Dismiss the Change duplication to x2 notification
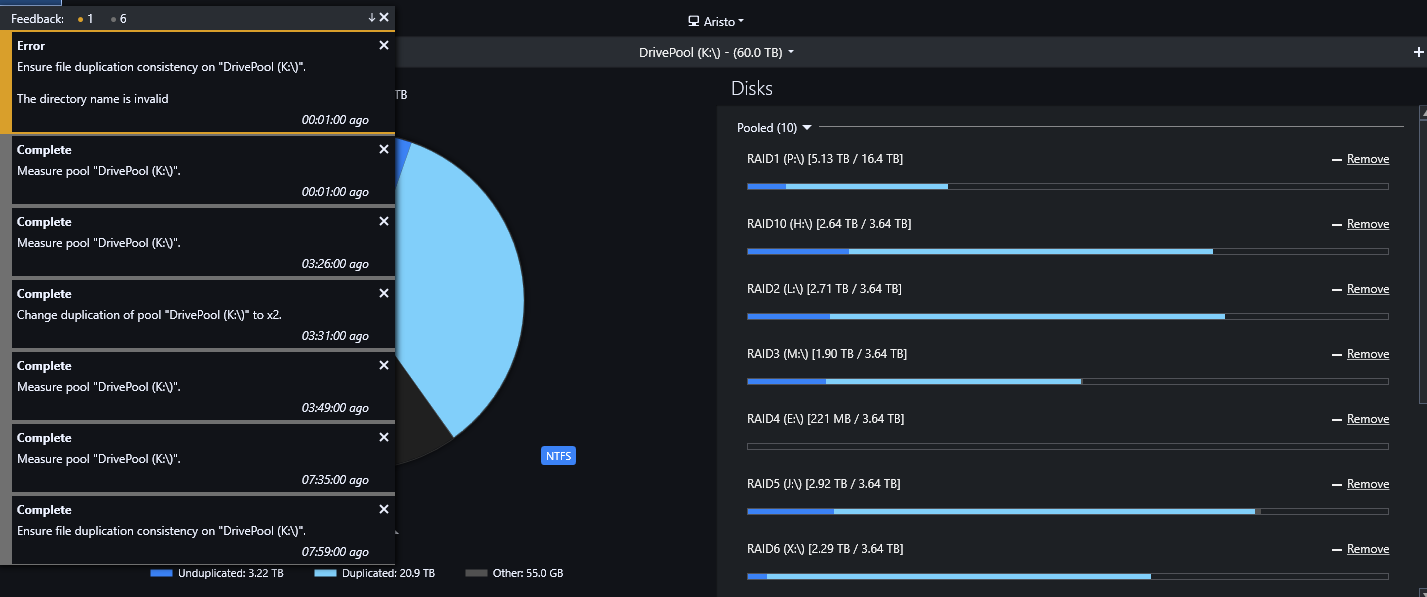1427x597 pixels. click(x=384, y=293)
